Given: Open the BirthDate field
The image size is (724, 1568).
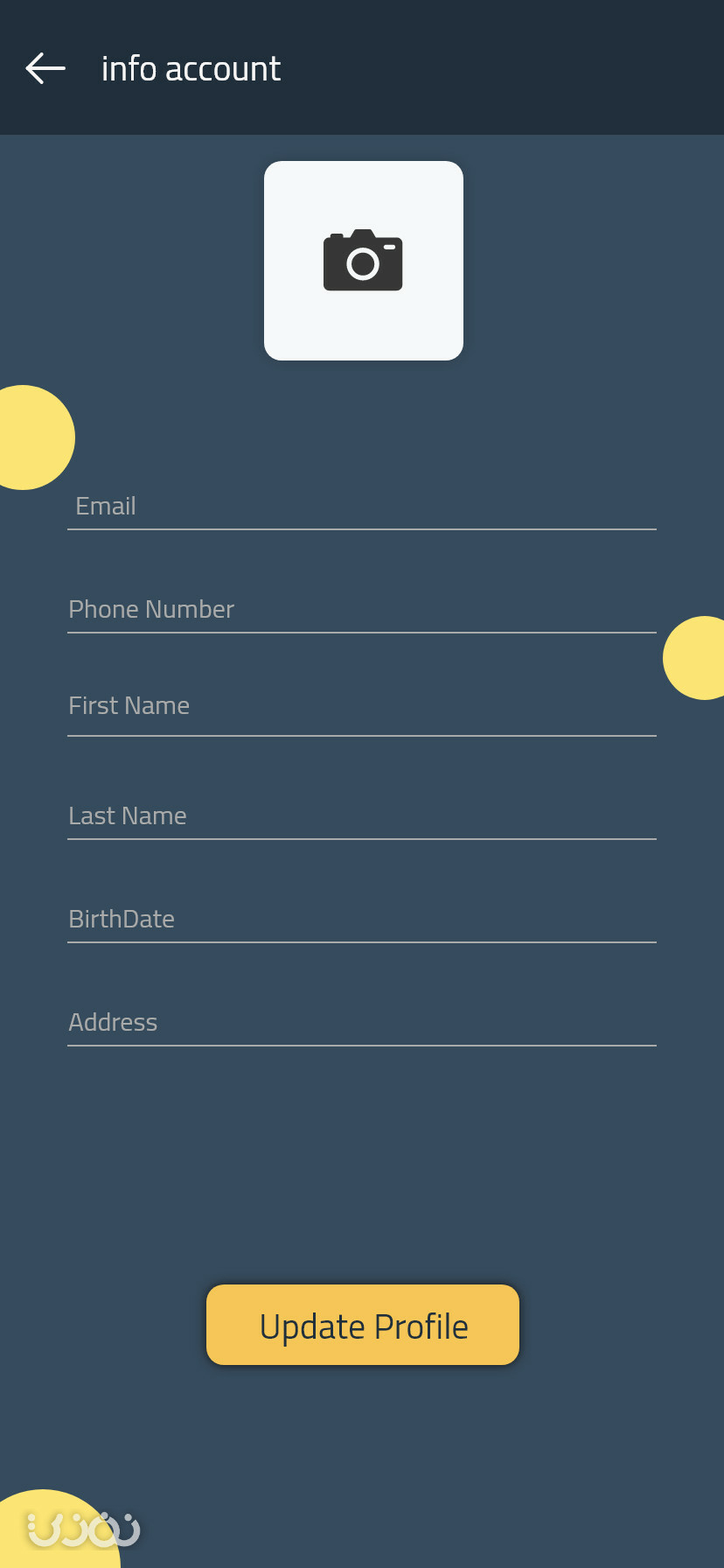Looking at the screenshot, I should coord(362,919).
